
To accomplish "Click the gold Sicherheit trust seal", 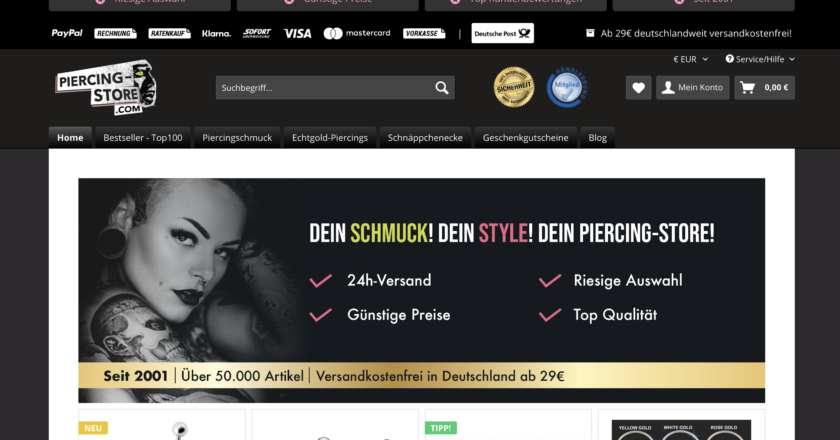I will [514, 87].
